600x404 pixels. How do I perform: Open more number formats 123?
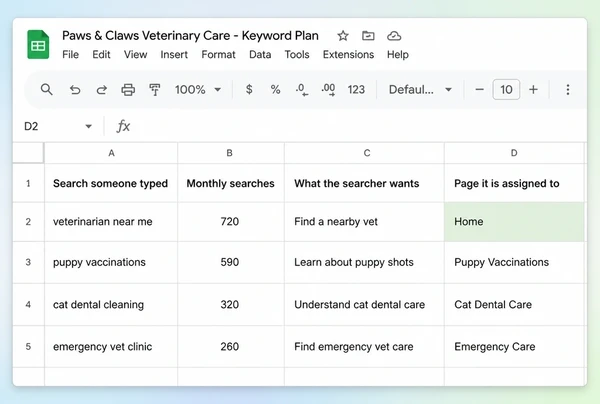point(356,90)
